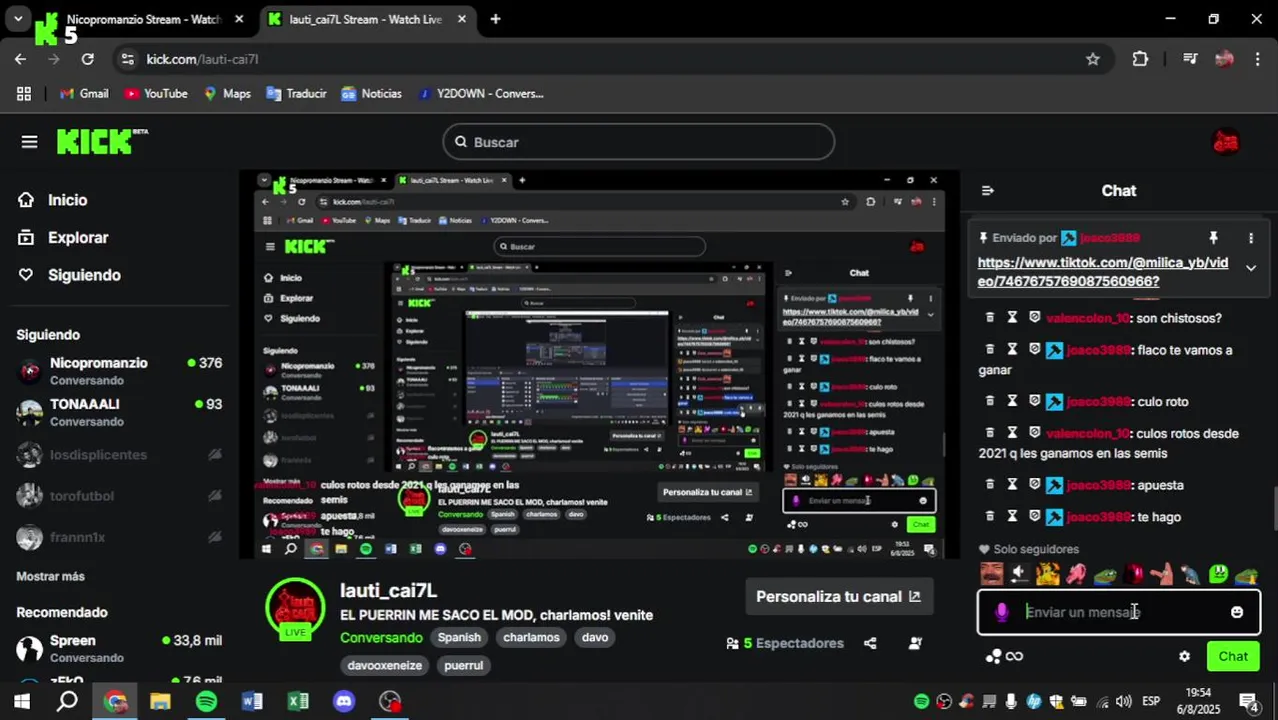Ban the sender of 'culos rotos desde 2021' using the shield icon
This screenshot has width=1278, height=720.
pos(1035,433)
